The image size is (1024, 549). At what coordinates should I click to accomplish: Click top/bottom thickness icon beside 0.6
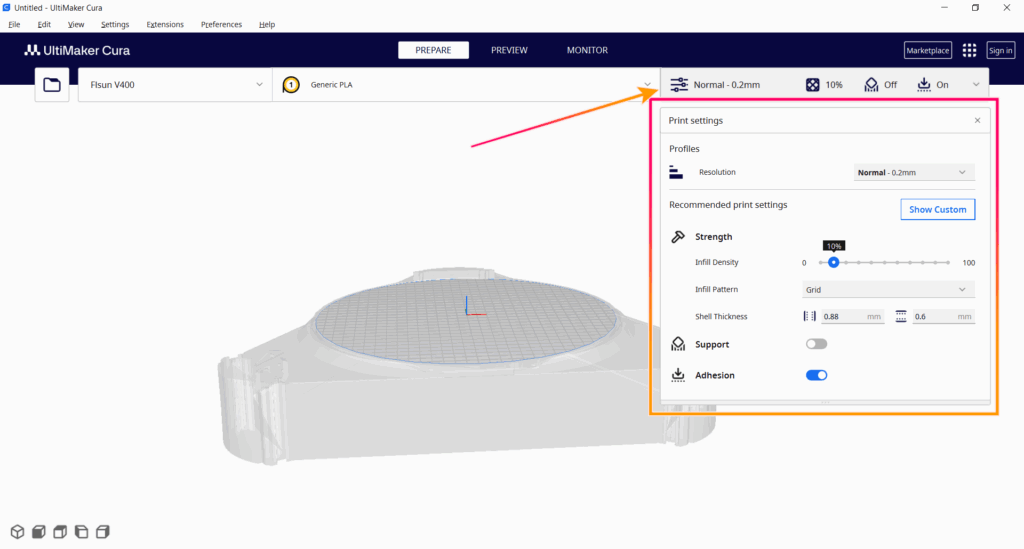pyautogui.click(x=901, y=316)
